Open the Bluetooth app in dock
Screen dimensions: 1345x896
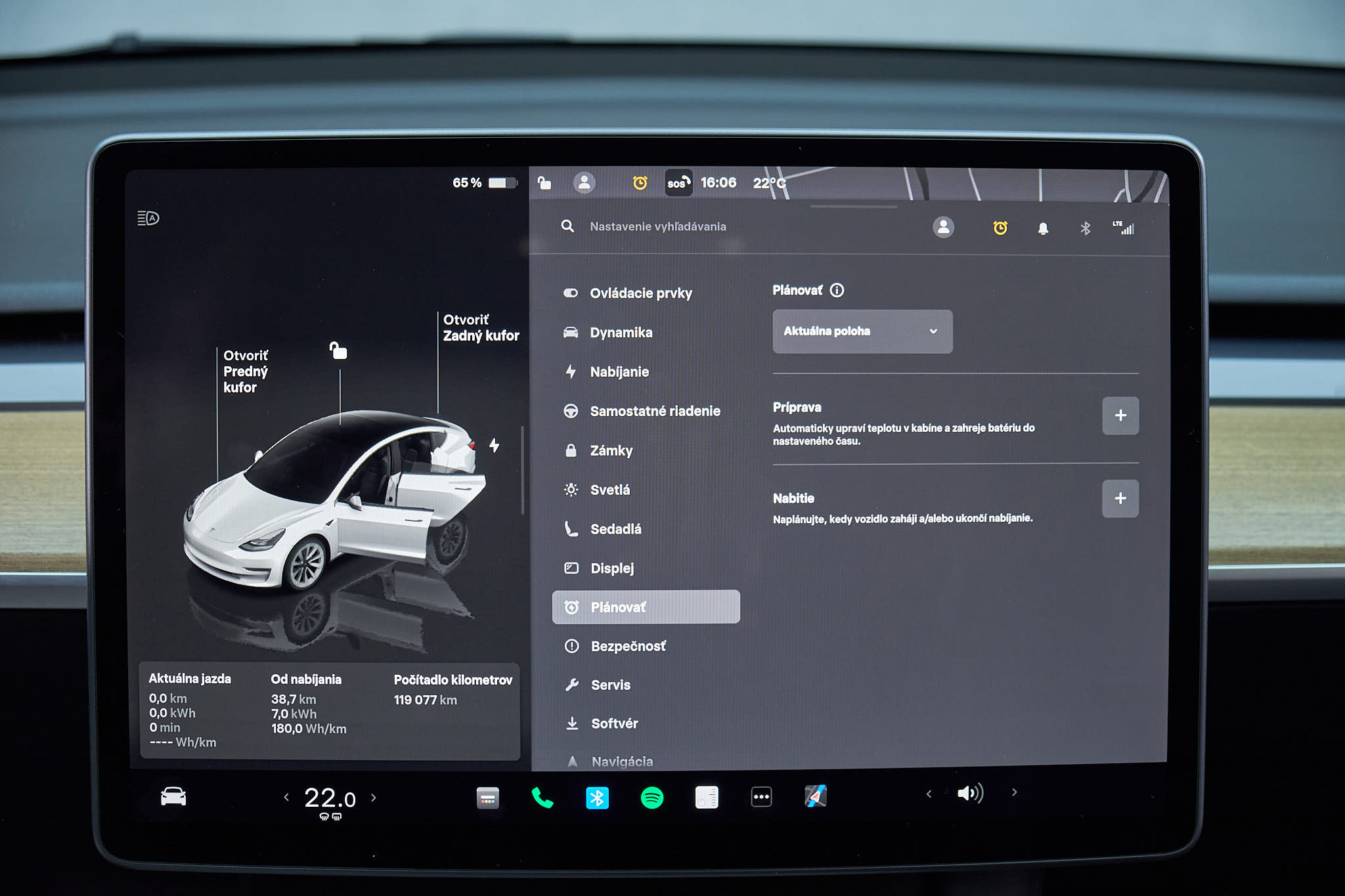point(597,798)
